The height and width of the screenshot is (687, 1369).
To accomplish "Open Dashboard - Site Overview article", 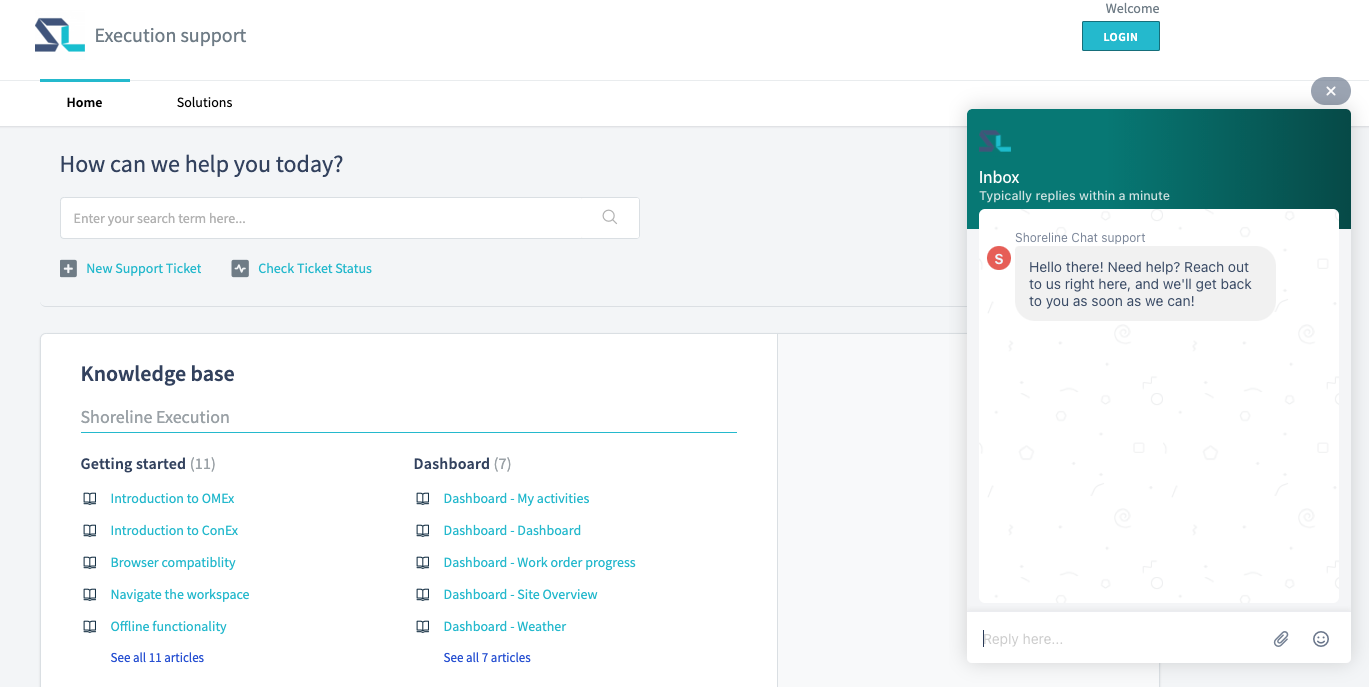I will [520, 594].
